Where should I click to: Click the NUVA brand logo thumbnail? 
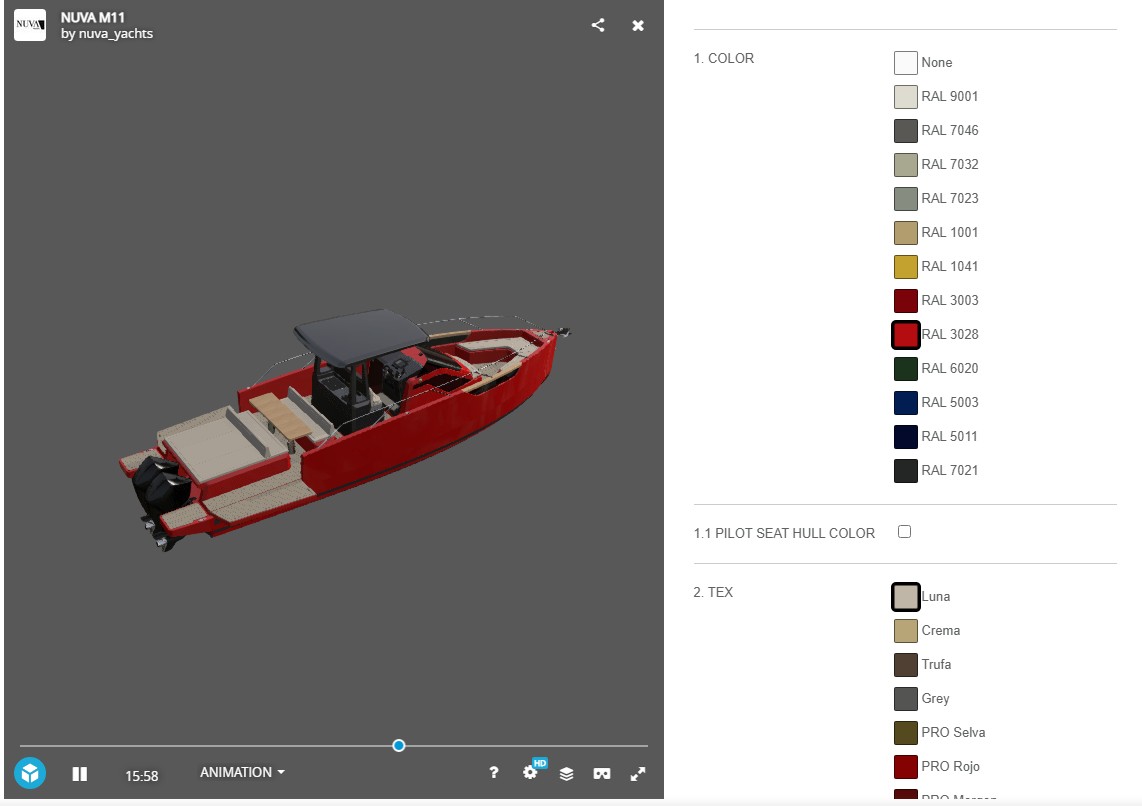[x=29, y=25]
